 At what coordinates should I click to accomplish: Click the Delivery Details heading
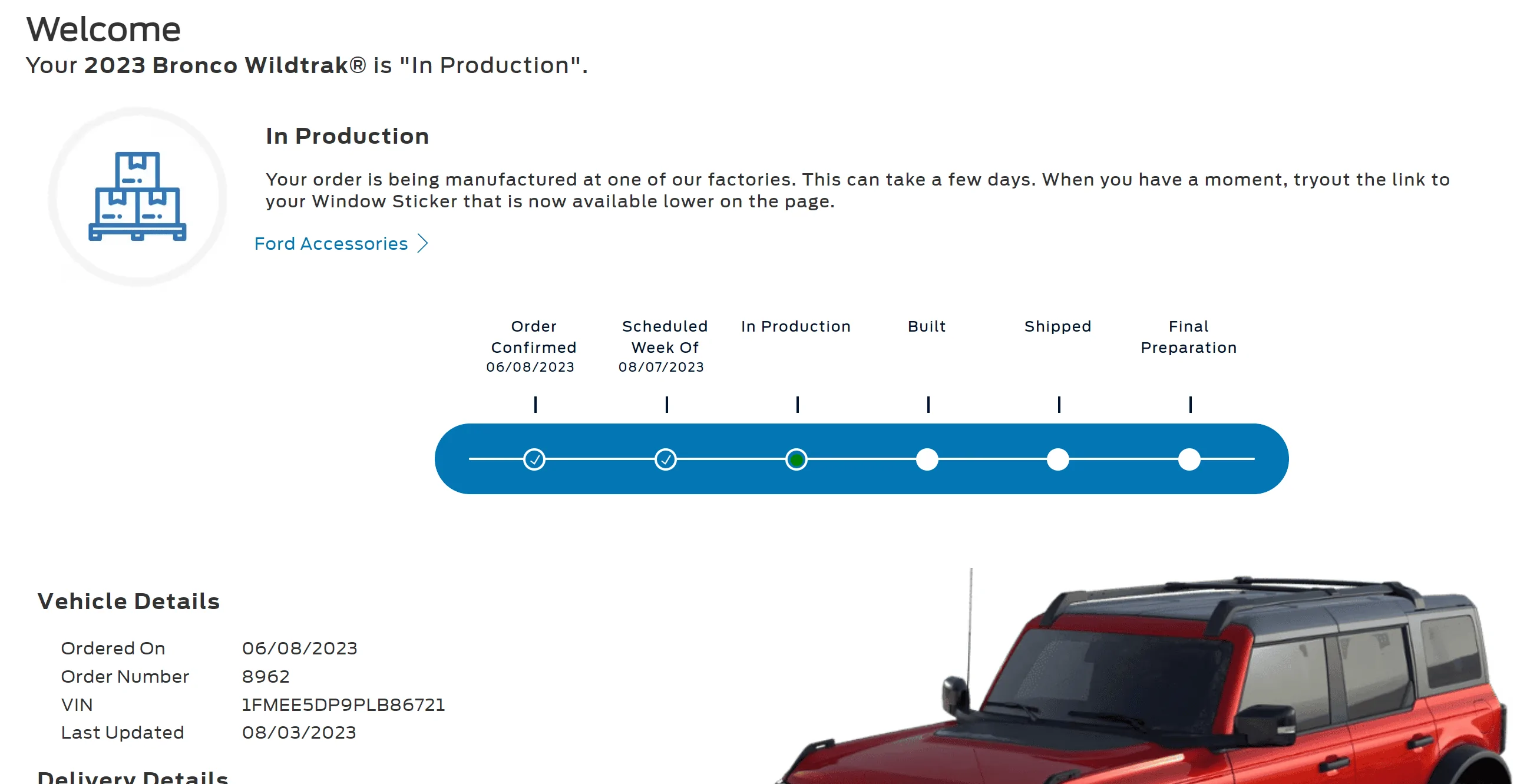tap(133, 777)
